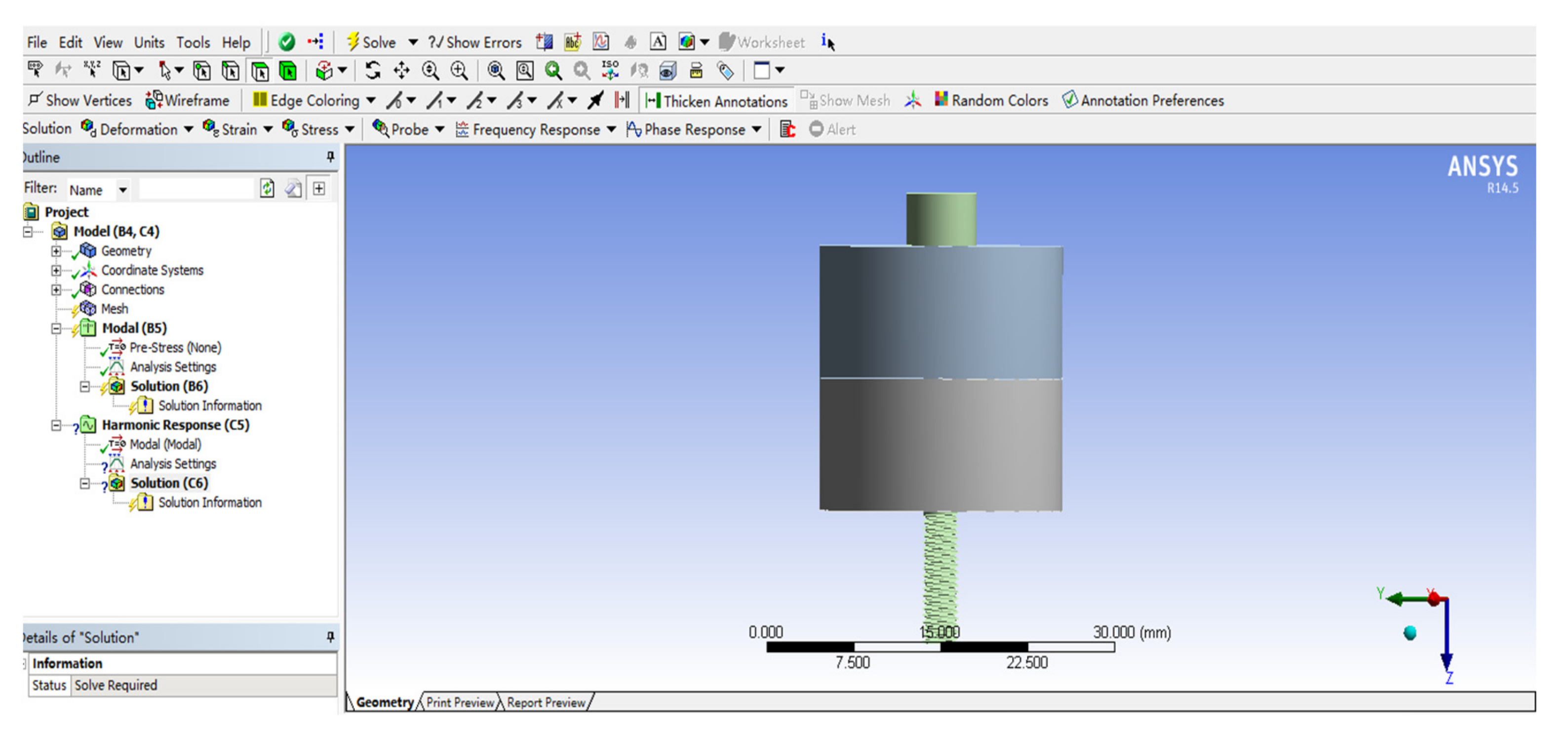Image resolution: width=1568 pixels, height=735 pixels.
Task: Open the Tools menu
Action: click(x=193, y=42)
